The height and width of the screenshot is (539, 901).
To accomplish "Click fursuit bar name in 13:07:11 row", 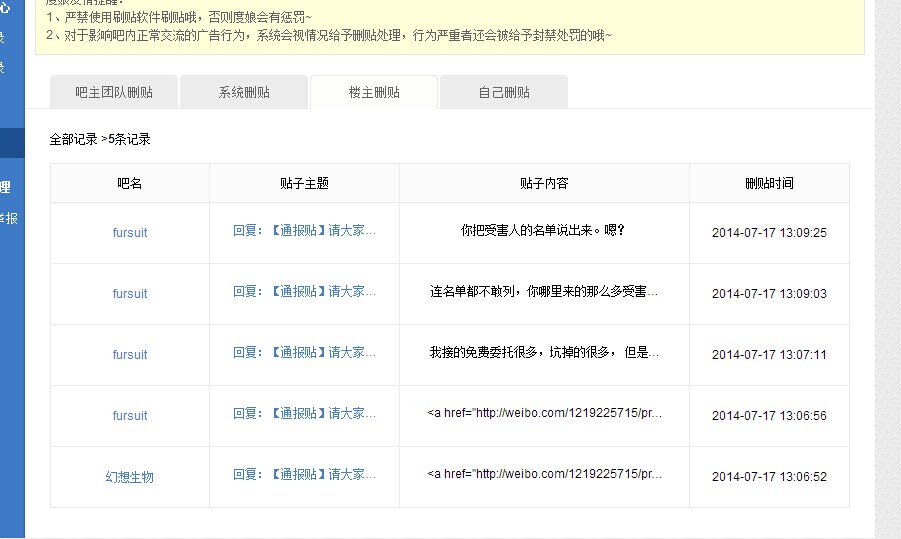I will click(x=130, y=355).
